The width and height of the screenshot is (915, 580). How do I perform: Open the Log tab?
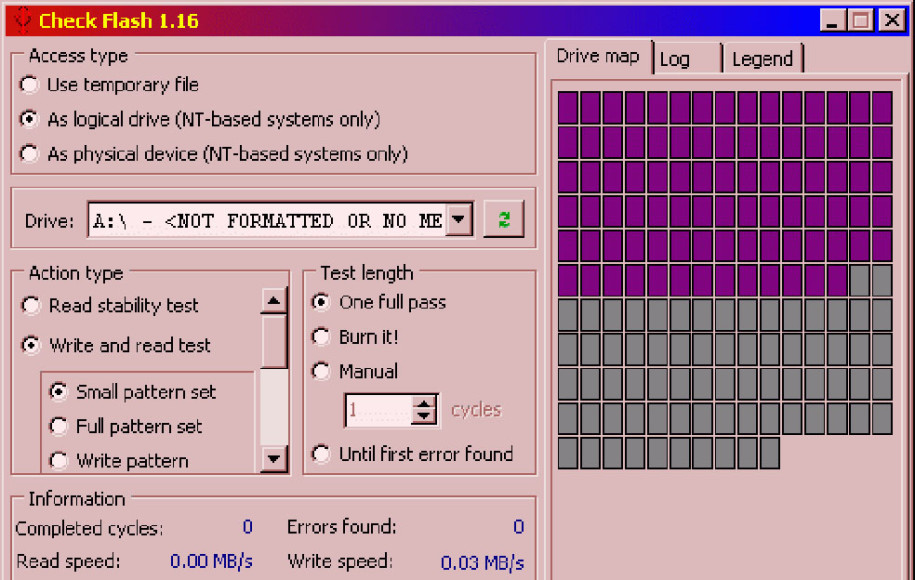click(688, 59)
